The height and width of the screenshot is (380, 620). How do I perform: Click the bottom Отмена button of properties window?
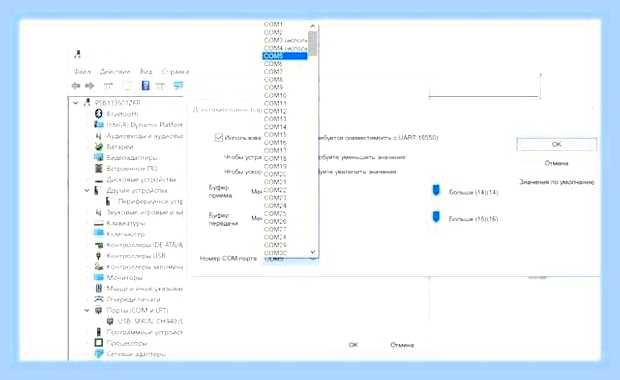[402, 345]
